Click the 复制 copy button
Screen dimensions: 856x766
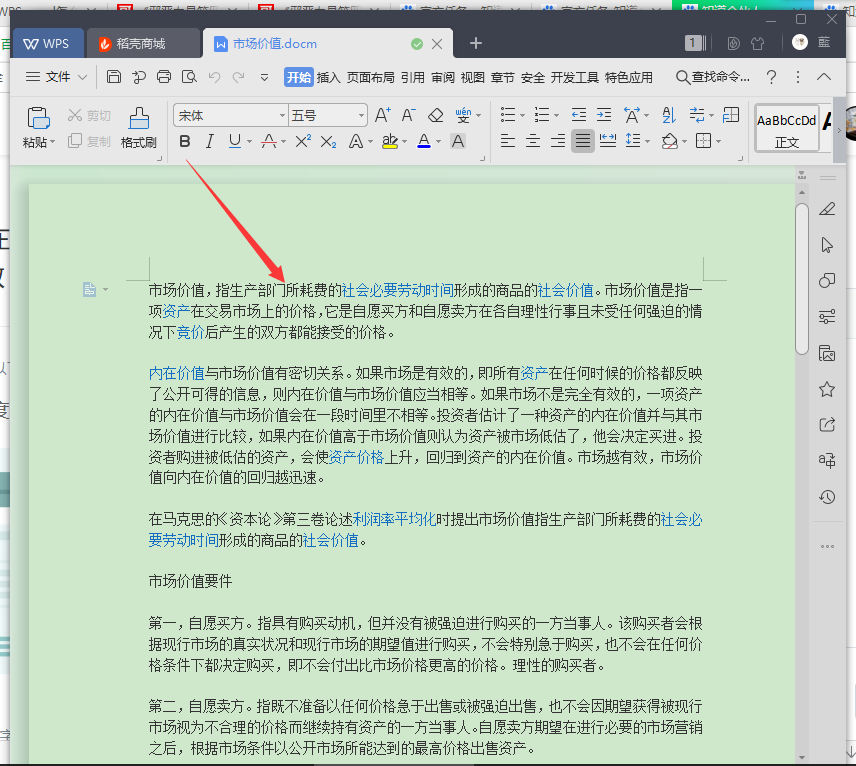(89, 141)
